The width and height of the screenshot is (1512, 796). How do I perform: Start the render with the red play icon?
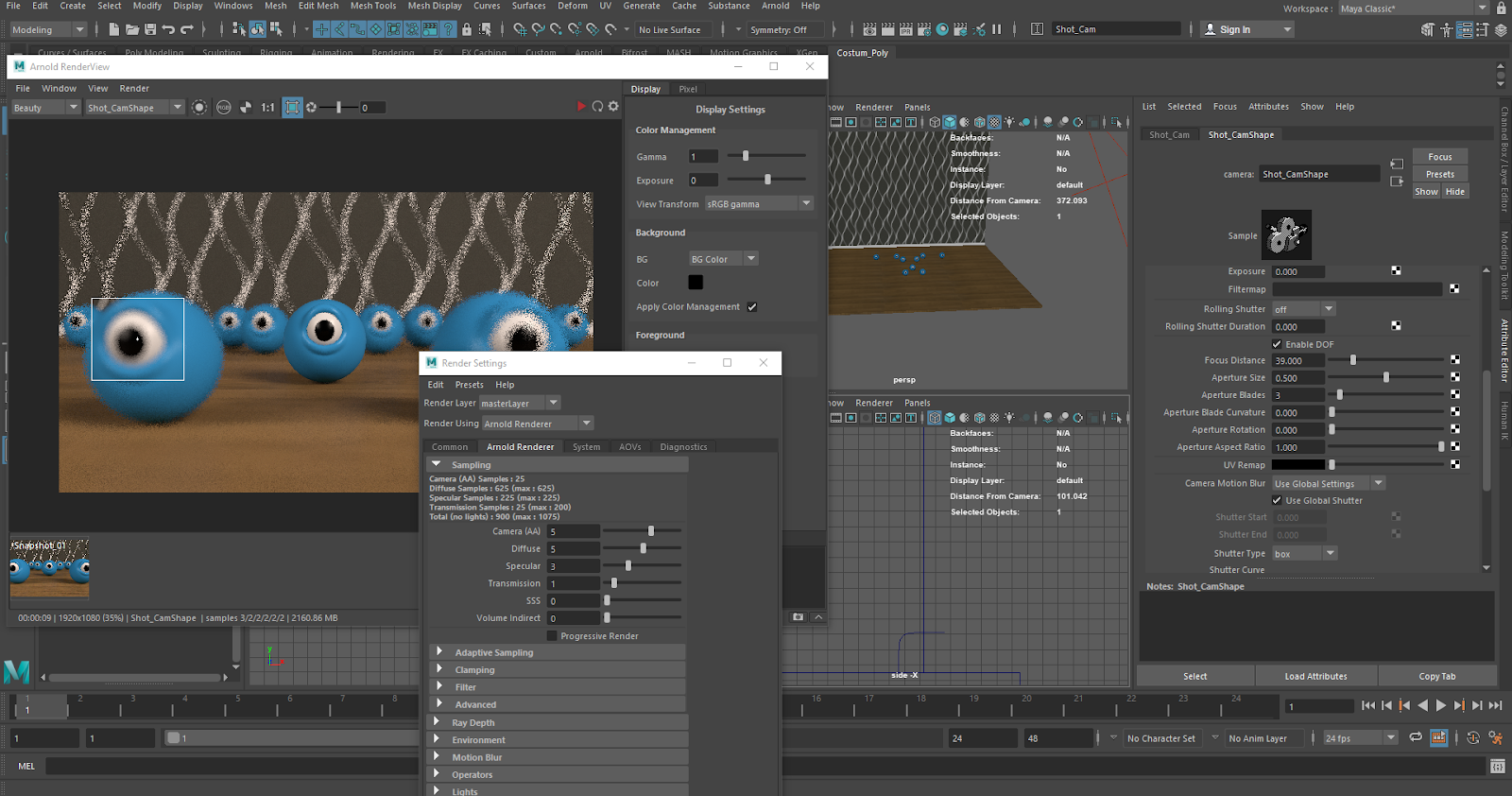581,107
